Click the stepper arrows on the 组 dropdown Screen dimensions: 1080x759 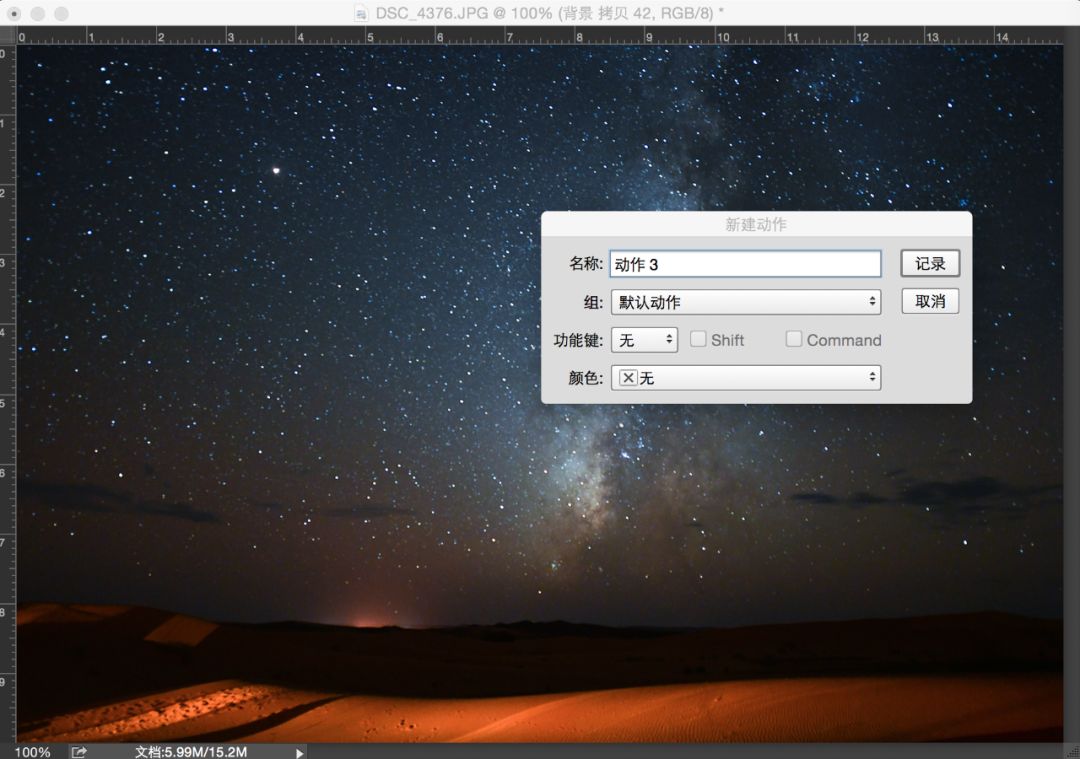coord(871,301)
